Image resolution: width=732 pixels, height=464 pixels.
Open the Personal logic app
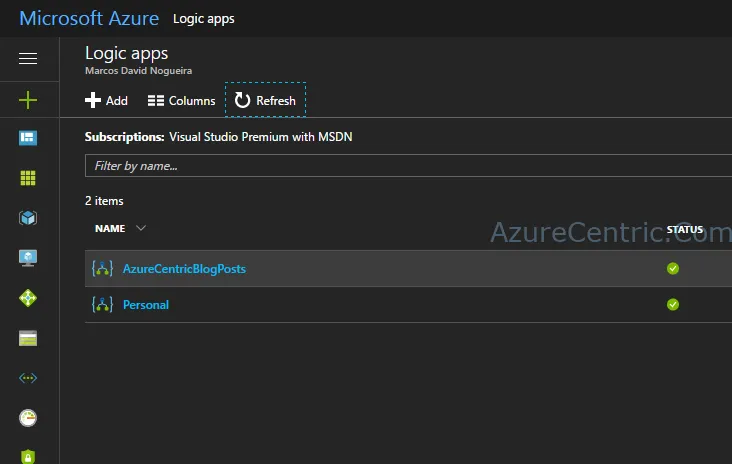point(146,305)
